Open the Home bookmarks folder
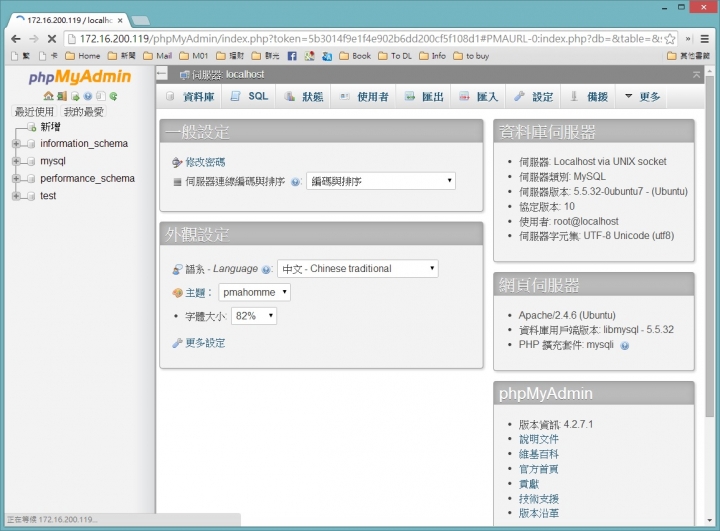Image resolution: width=720 pixels, height=531 pixels. click(83, 56)
